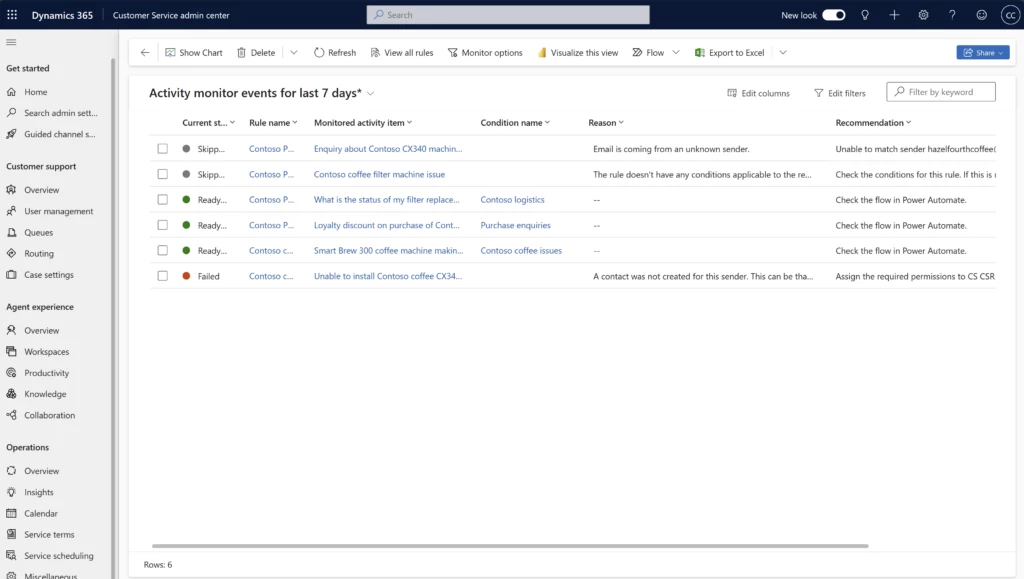Open Monitor options from the toolbar

click(x=485, y=52)
